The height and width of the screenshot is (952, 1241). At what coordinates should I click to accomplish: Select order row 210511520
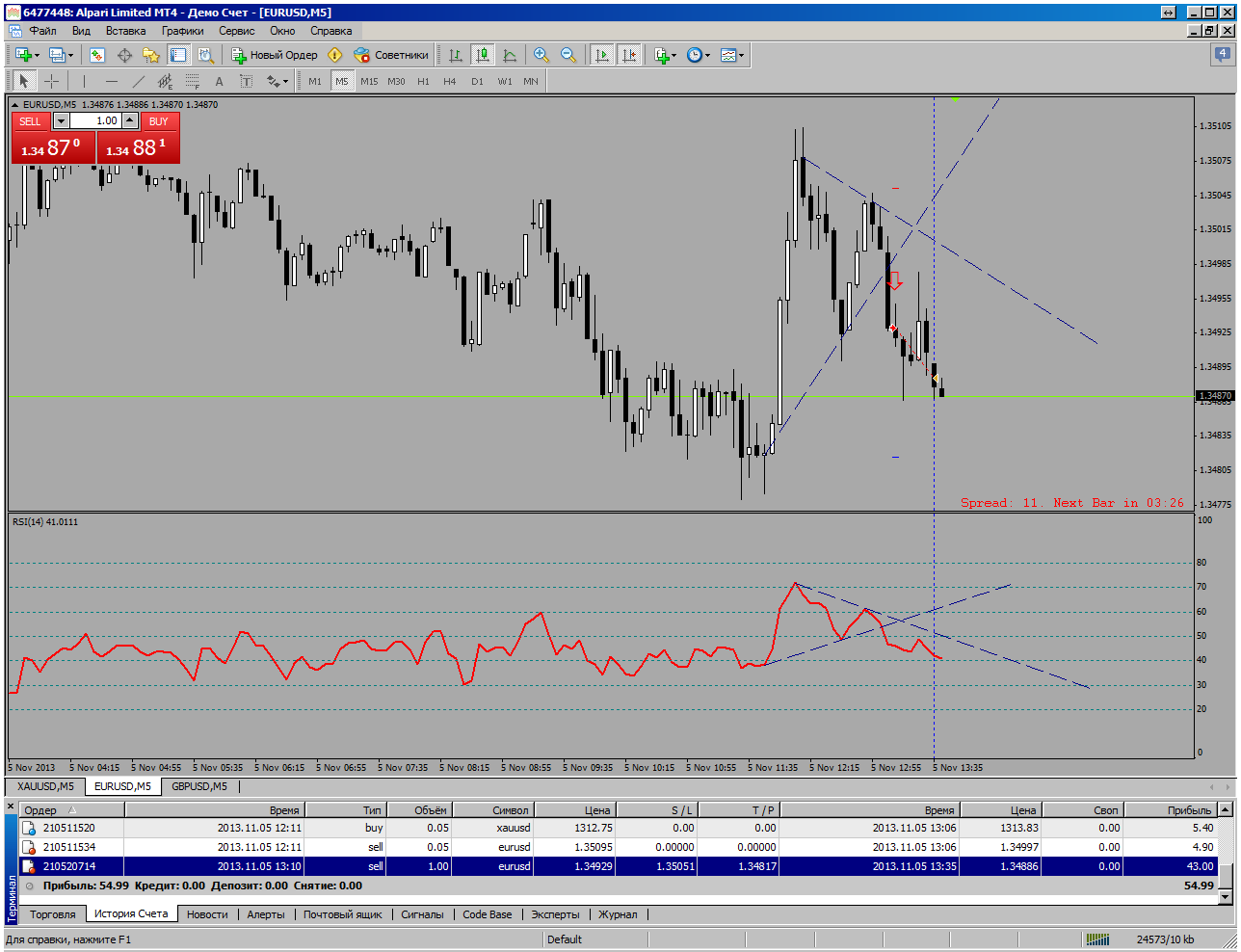[x=618, y=828]
